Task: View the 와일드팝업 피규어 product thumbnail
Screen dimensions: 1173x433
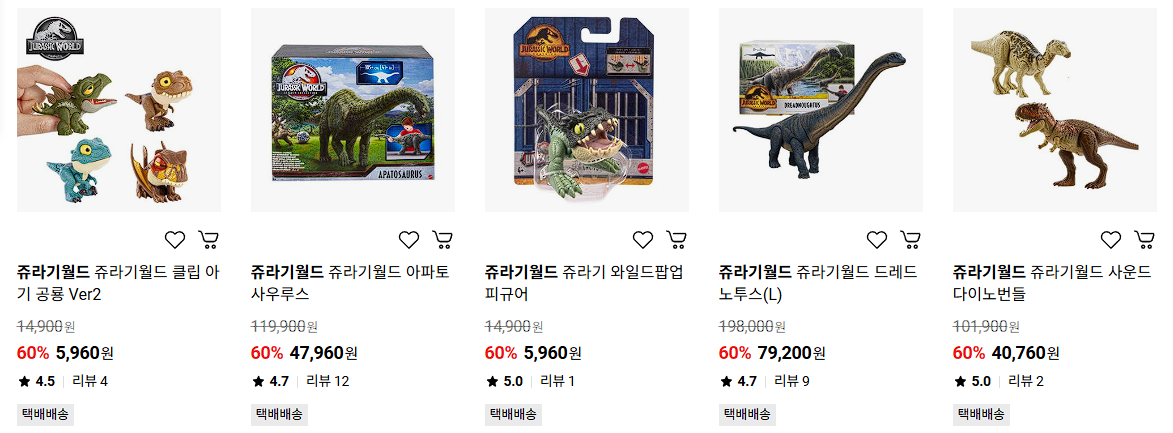Action: [x=587, y=110]
